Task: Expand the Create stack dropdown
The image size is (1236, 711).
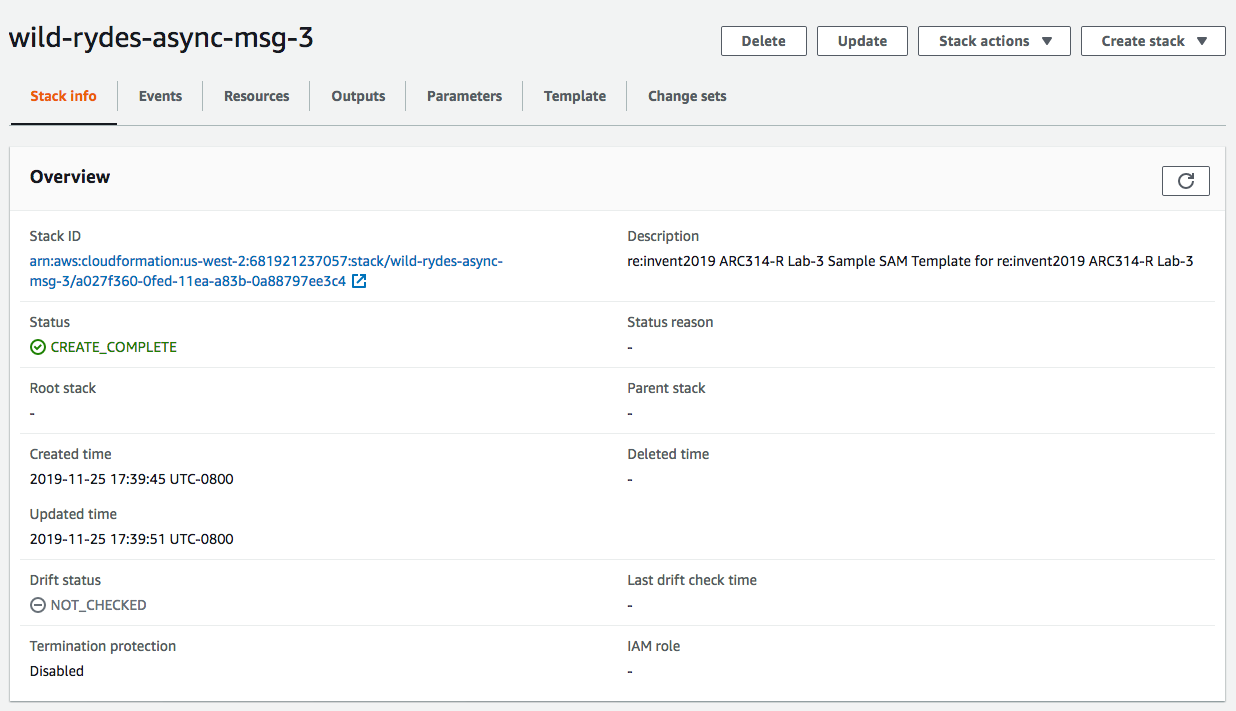Action: pos(1153,41)
